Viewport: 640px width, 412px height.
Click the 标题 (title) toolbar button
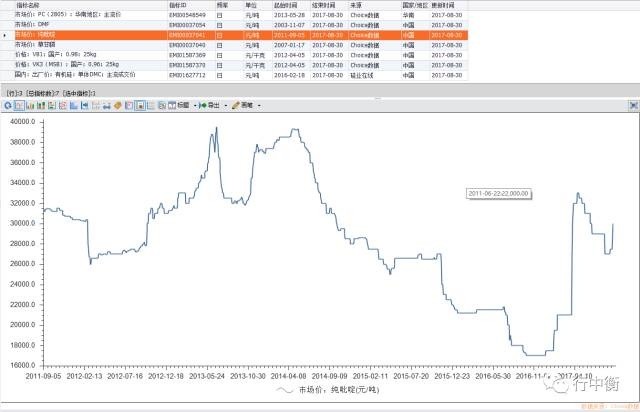[x=178, y=105]
